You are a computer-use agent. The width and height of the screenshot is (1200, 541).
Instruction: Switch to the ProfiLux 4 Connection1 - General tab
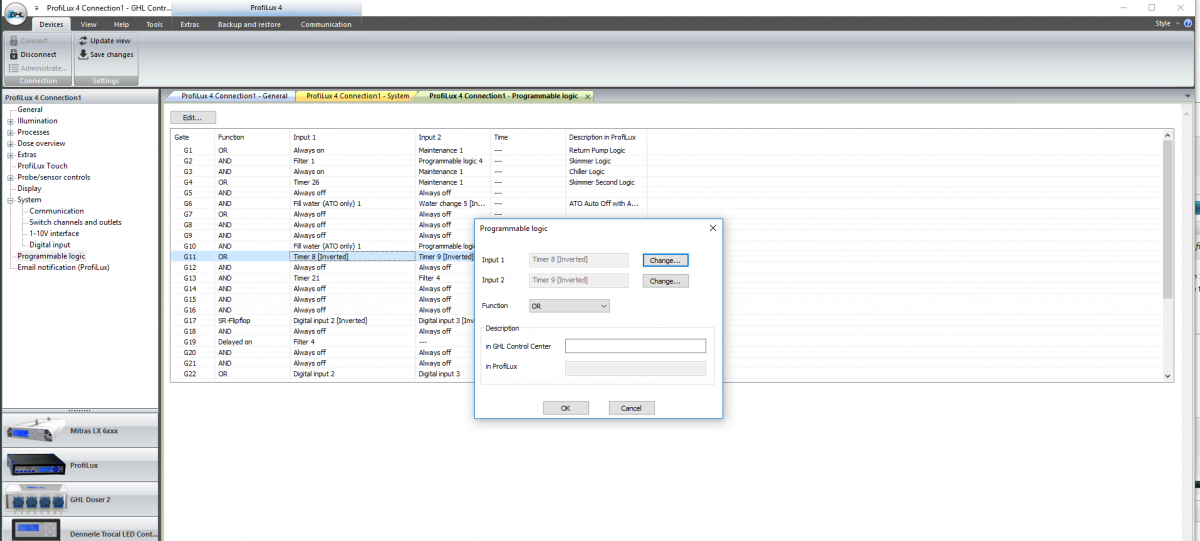point(233,96)
